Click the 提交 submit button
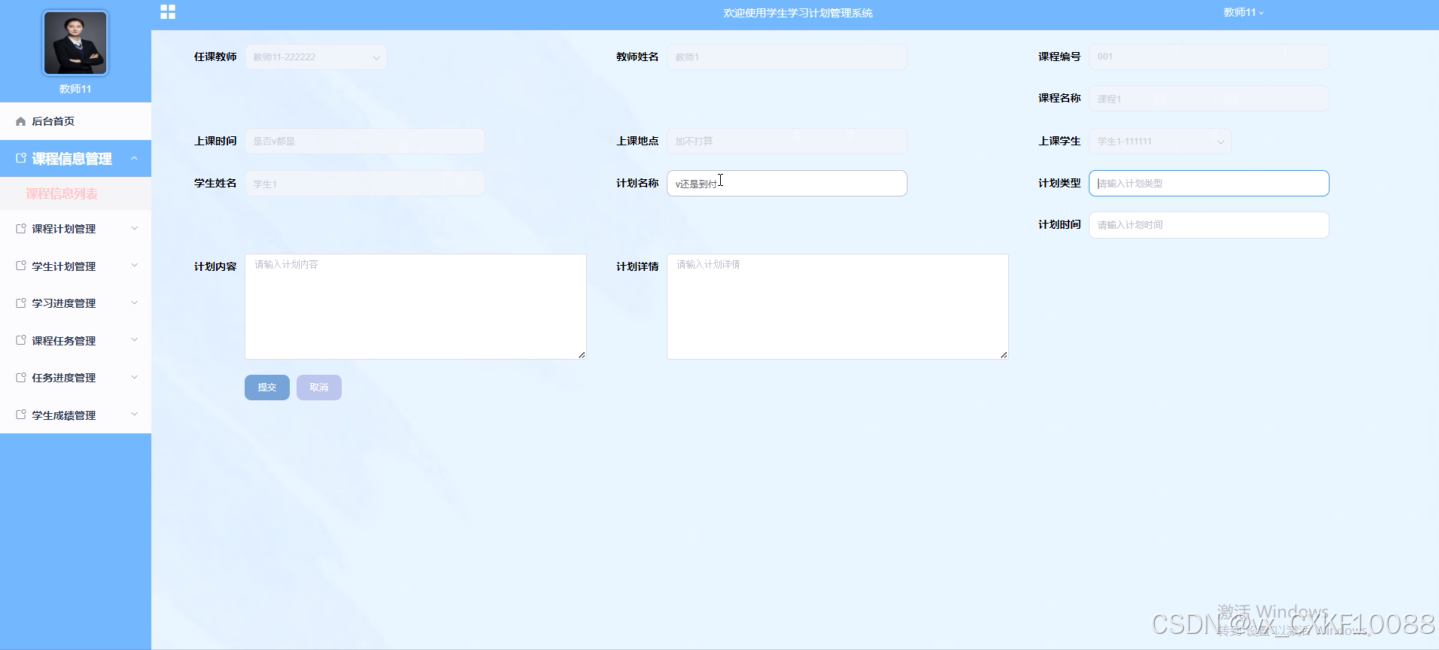1439x650 pixels. [267, 387]
